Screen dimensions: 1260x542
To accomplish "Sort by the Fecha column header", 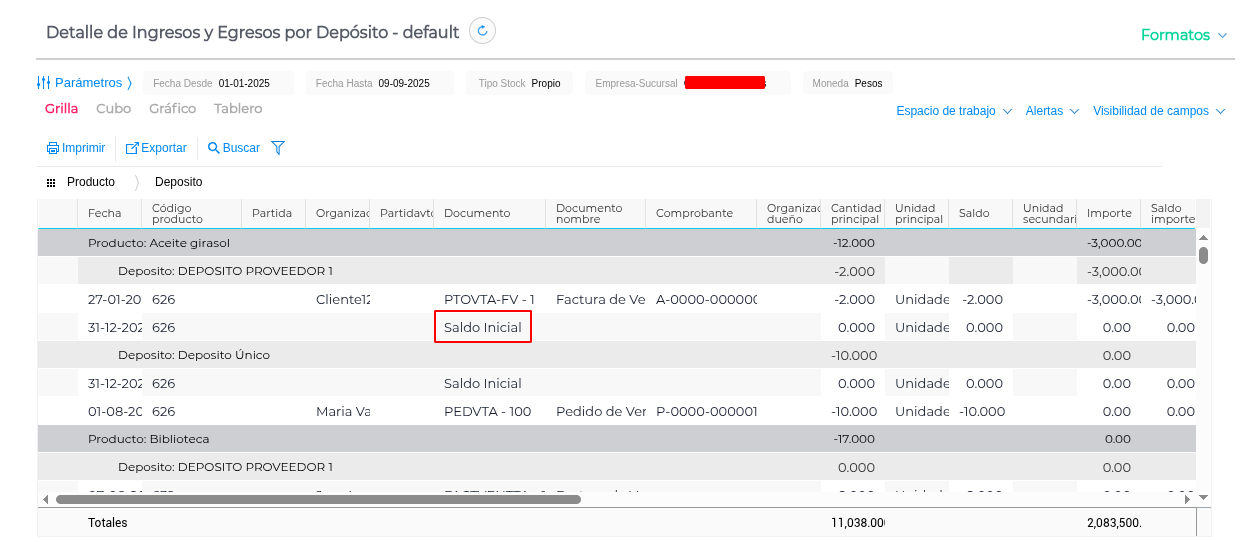I will click(110, 213).
